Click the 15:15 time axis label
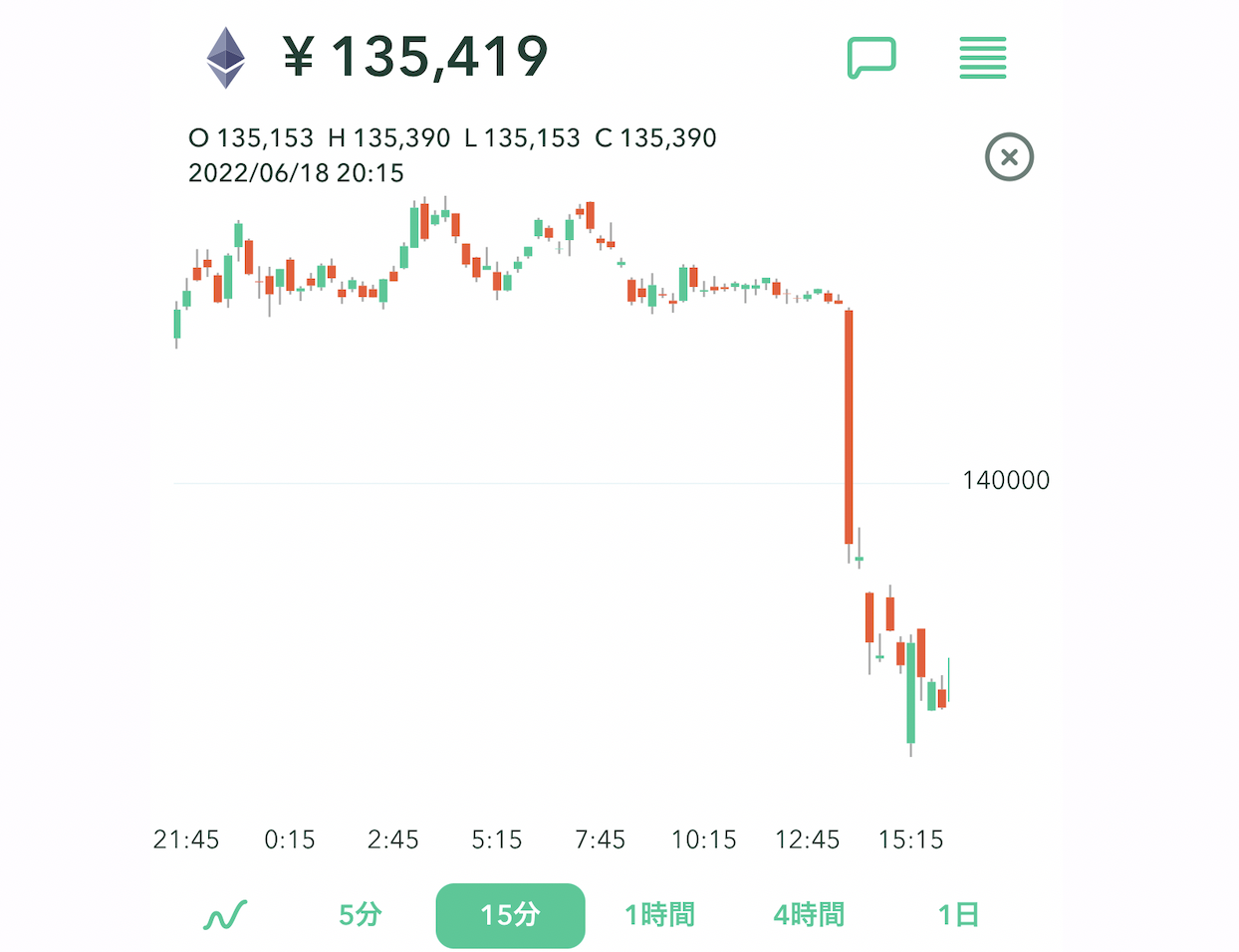The height and width of the screenshot is (952, 1239). [x=910, y=839]
